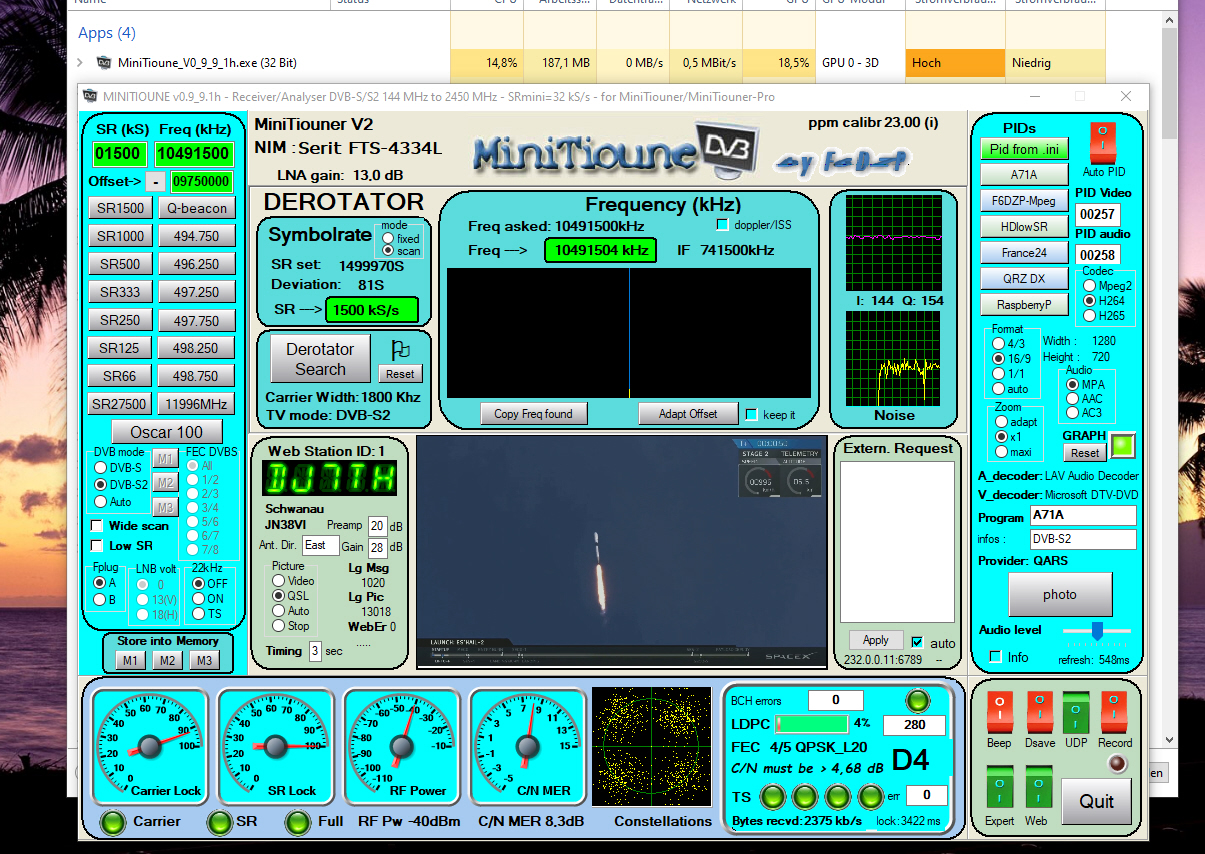Select the France24 PID preset
Image resolution: width=1205 pixels, height=854 pixels.
coord(1024,253)
